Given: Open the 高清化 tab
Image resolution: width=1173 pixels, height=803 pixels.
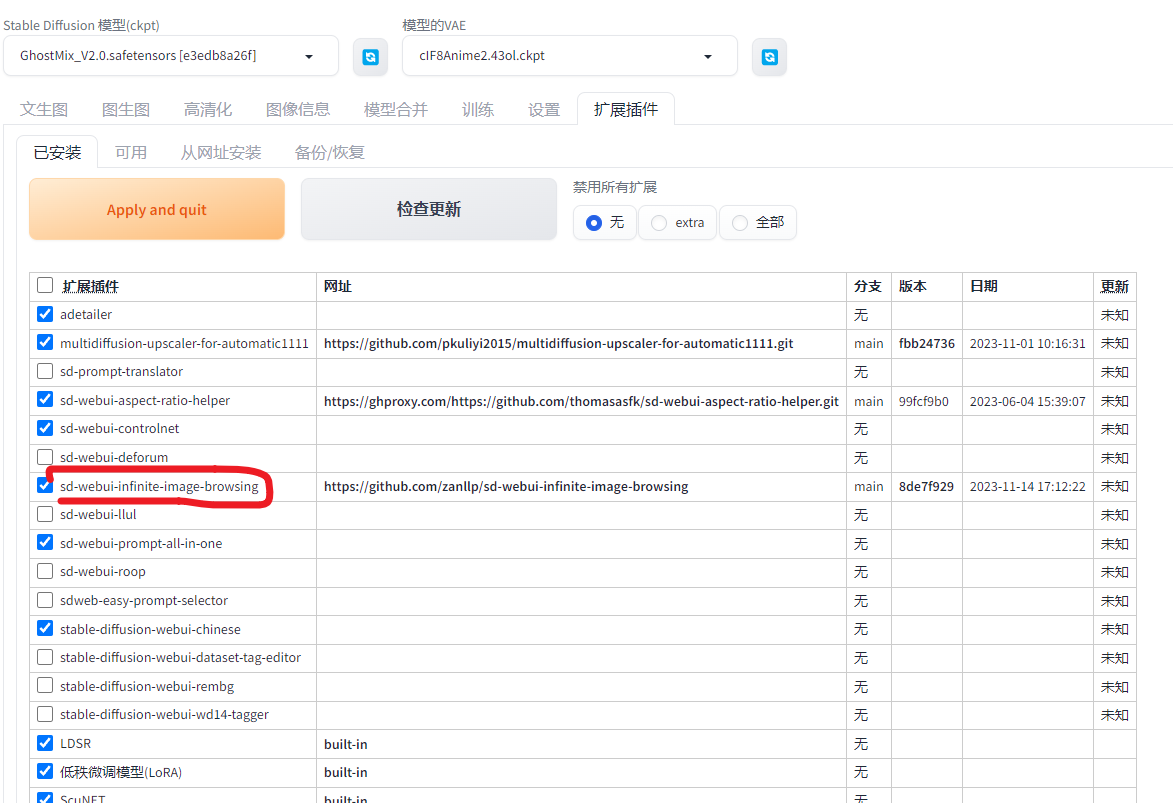Looking at the screenshot, I should pyautogui.click(x=208, y=110).
